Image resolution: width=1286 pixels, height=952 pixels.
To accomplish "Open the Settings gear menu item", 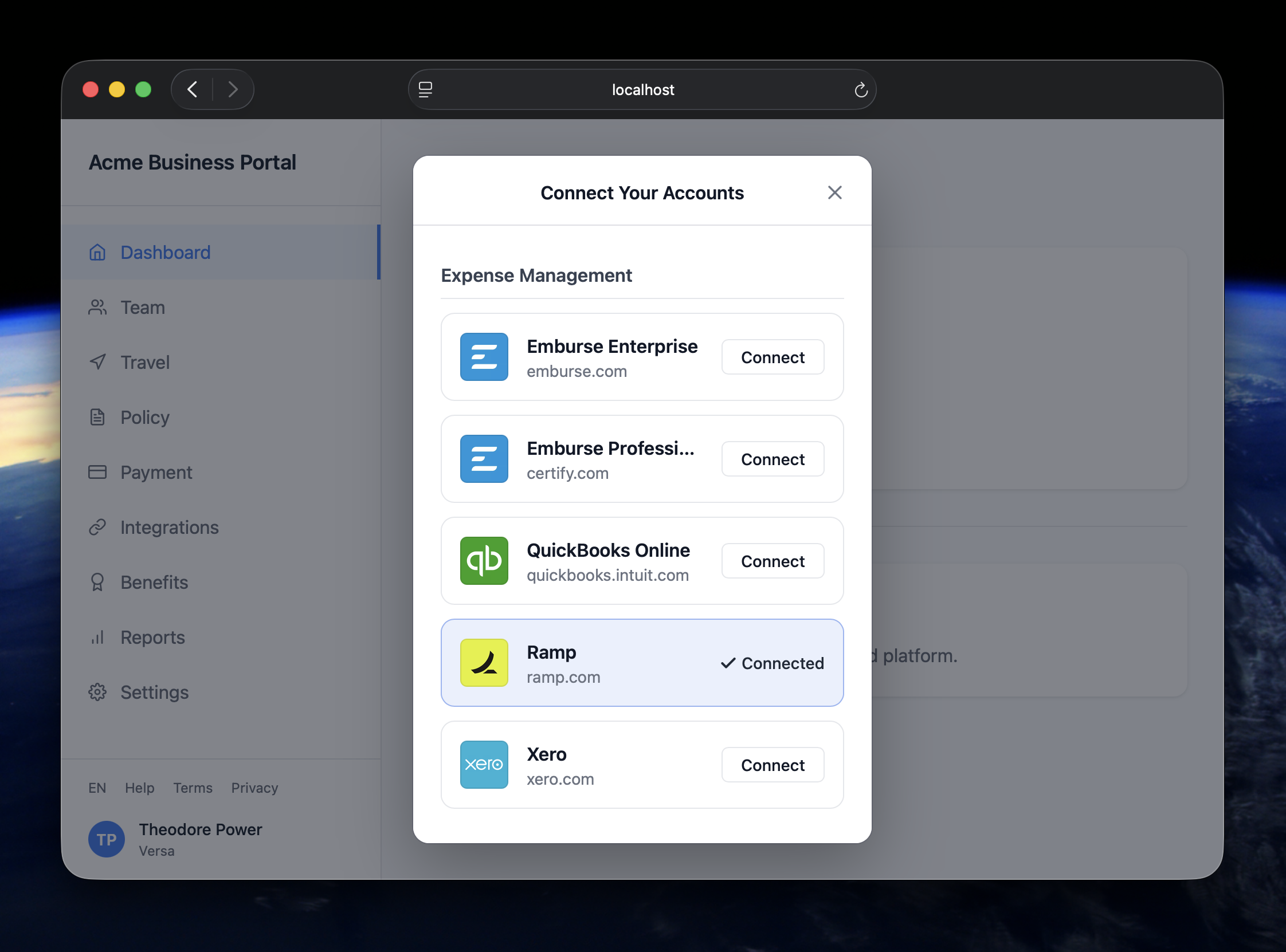I will 154,692.
